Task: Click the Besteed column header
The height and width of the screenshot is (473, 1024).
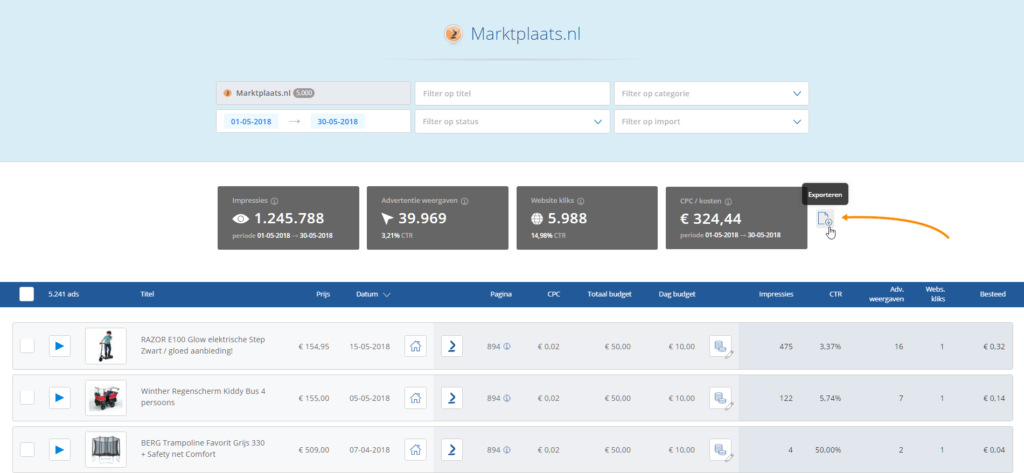Action: 992,294
